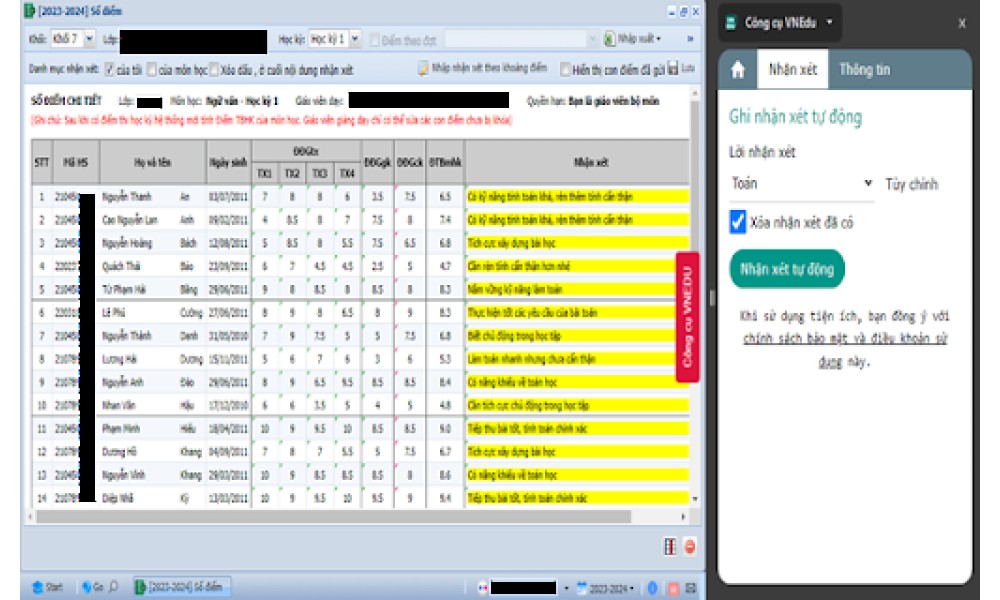Enable the 'của môn học' checkbox

tap(152, 69)
